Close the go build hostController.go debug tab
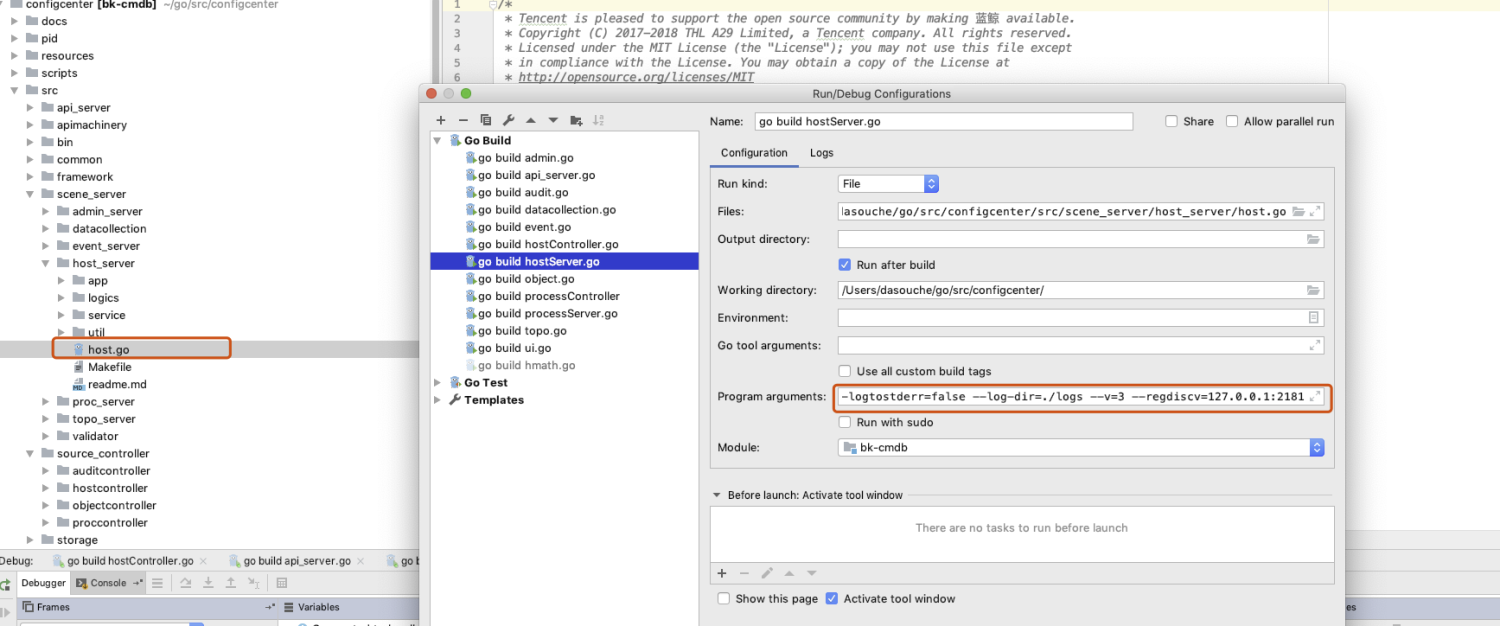The image size is (1500, 626). pos(203,561)
